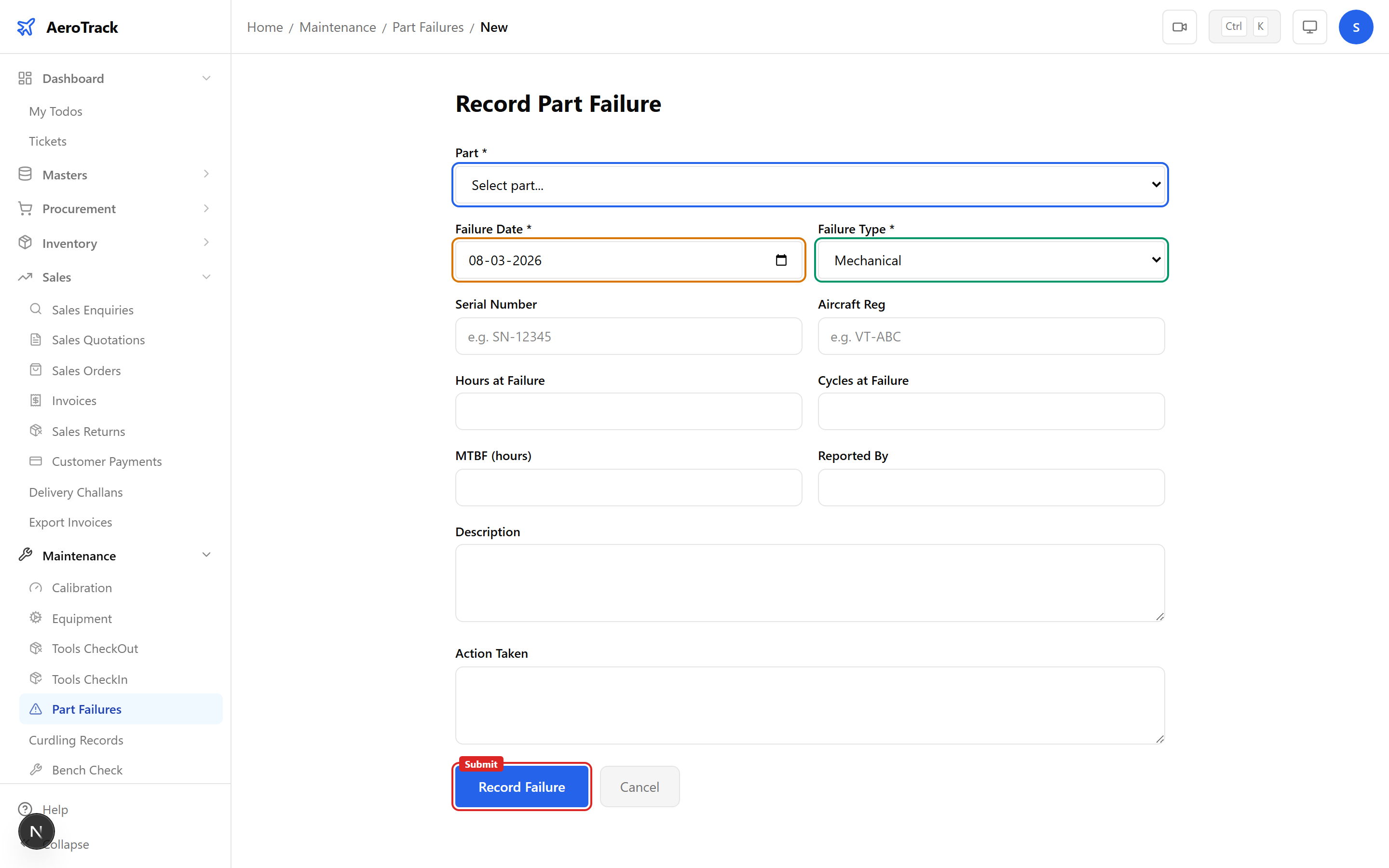Click the Tools CheckOut icon

pos(36,648)
